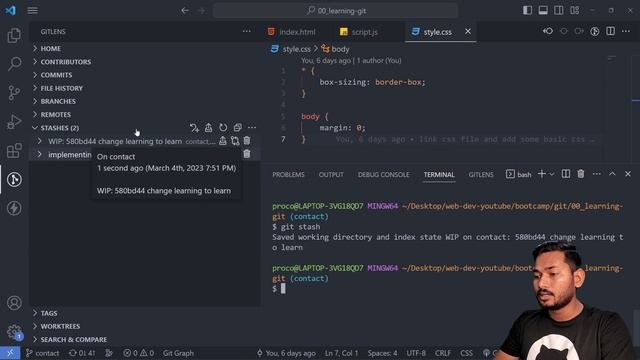Change indentation via Spaces: 4
640x360 pixels.
click(x=382, y=353)
